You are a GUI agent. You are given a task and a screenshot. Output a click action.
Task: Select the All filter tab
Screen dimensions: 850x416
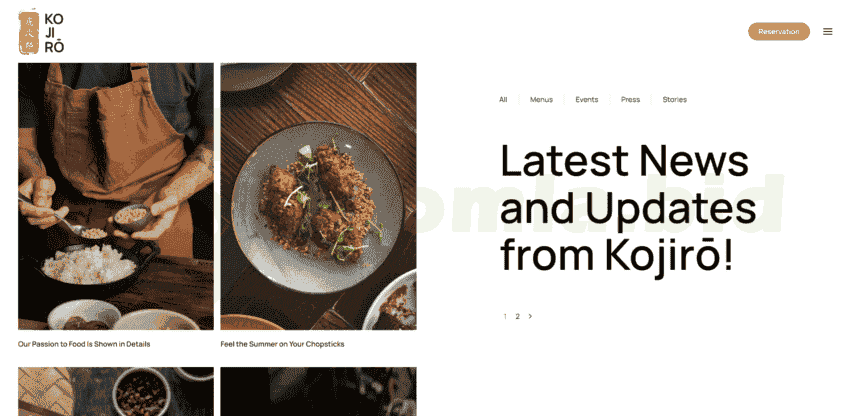click(503, 99)
